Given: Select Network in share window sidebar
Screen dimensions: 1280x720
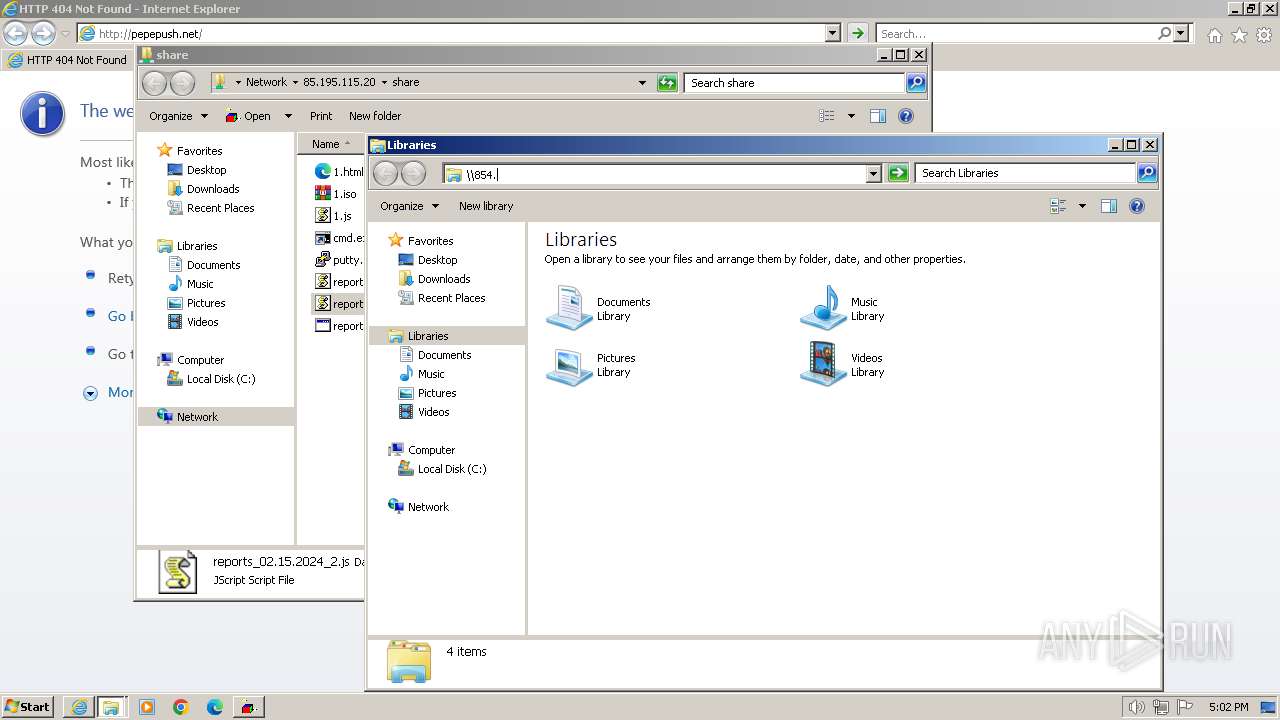Looking at the screenshot, I should 215,417.
